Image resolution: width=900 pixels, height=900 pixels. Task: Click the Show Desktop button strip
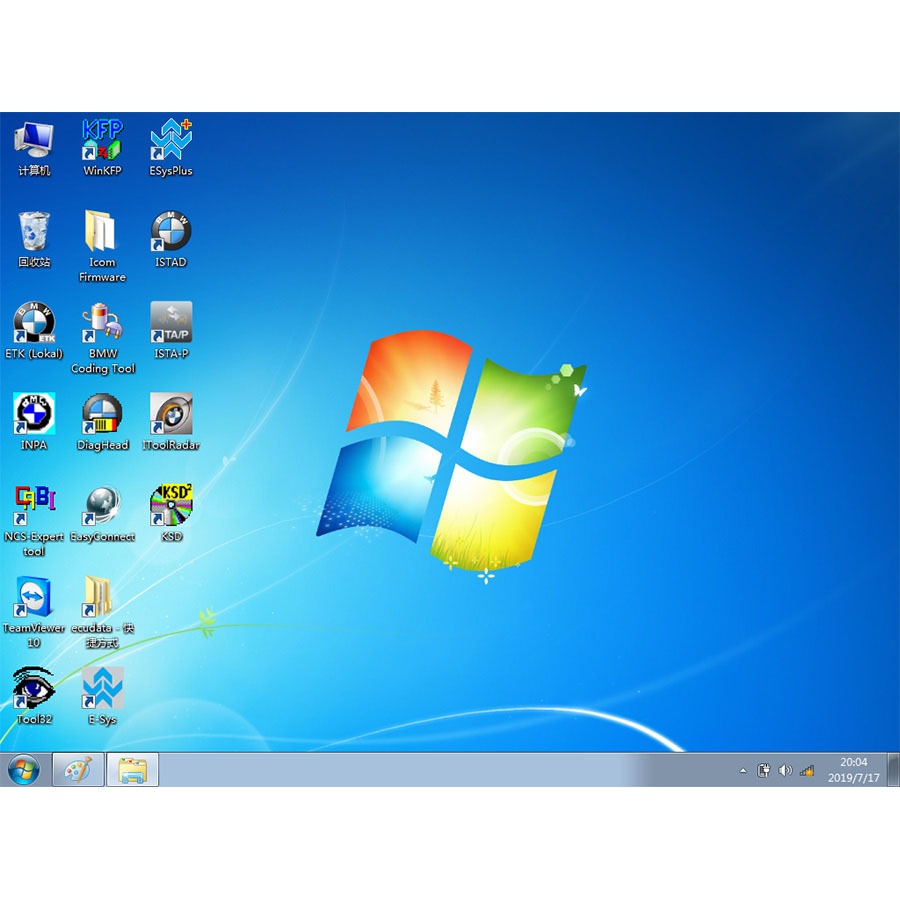point(894,770)
